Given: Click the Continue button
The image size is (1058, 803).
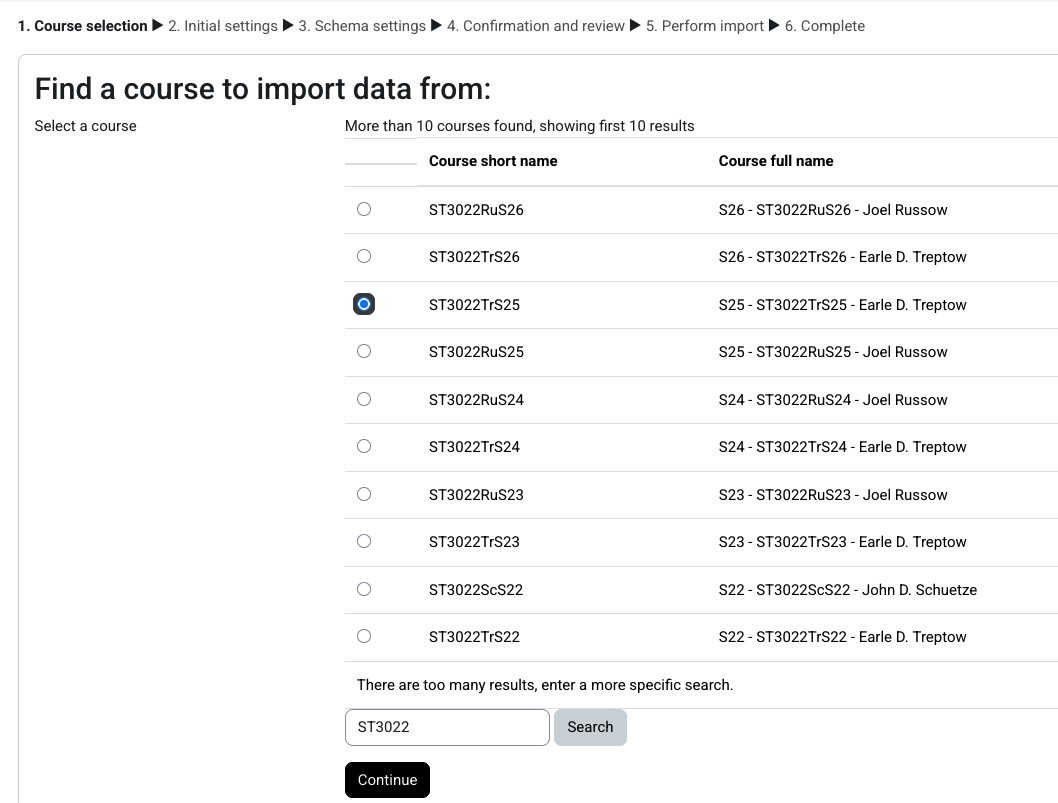Looking at the screenshot, I should [387, 780].
